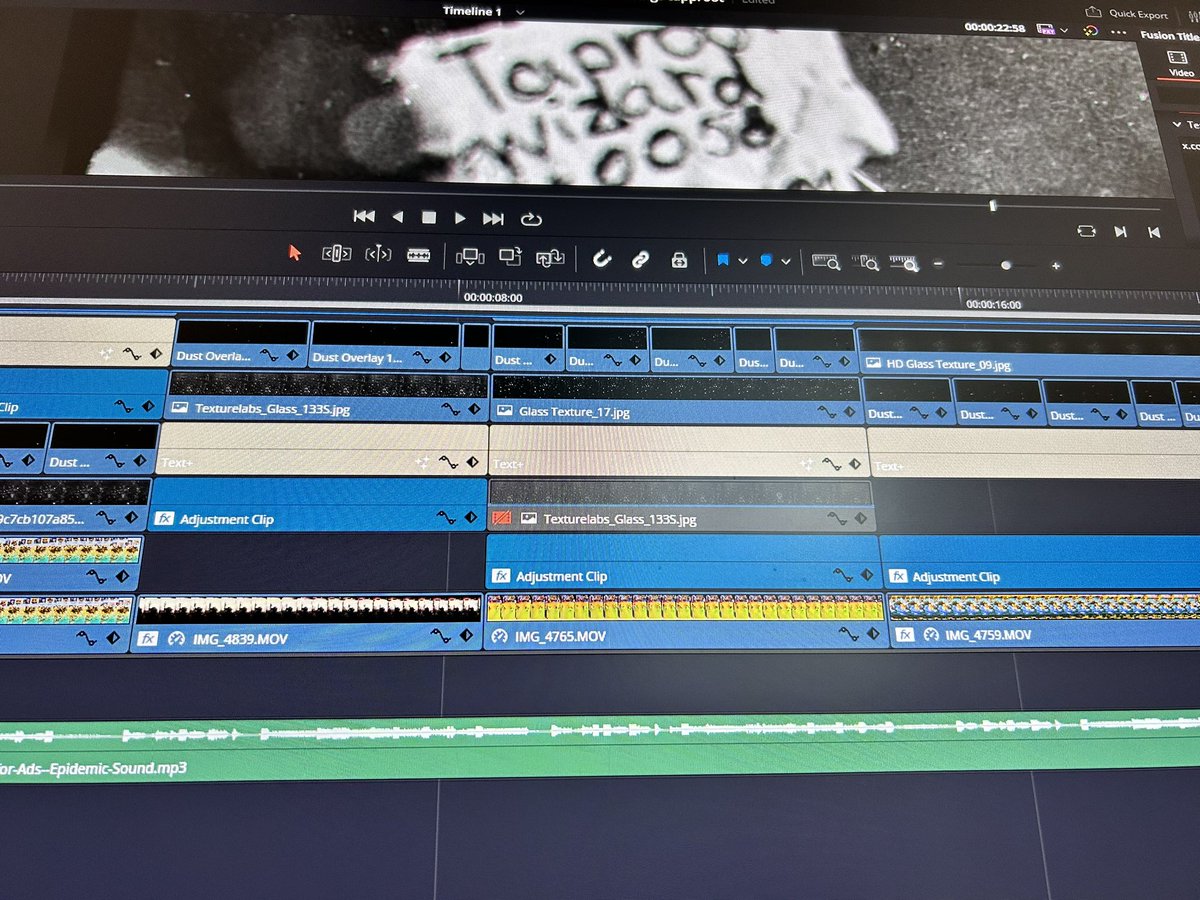Toggle Position Lock padlock

679,260
